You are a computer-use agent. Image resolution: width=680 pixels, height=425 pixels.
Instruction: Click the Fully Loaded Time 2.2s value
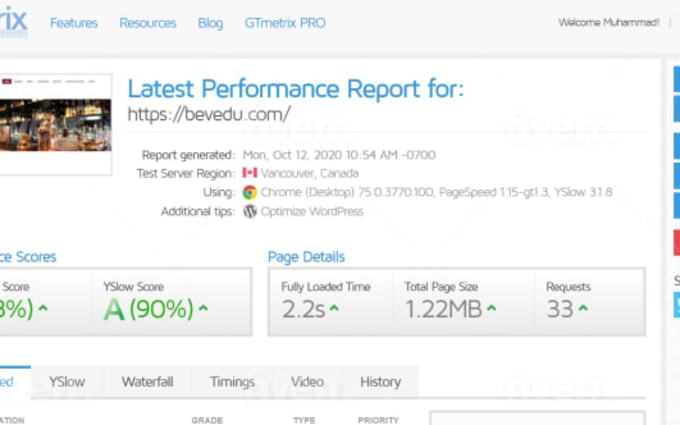[x=304, y=309]
